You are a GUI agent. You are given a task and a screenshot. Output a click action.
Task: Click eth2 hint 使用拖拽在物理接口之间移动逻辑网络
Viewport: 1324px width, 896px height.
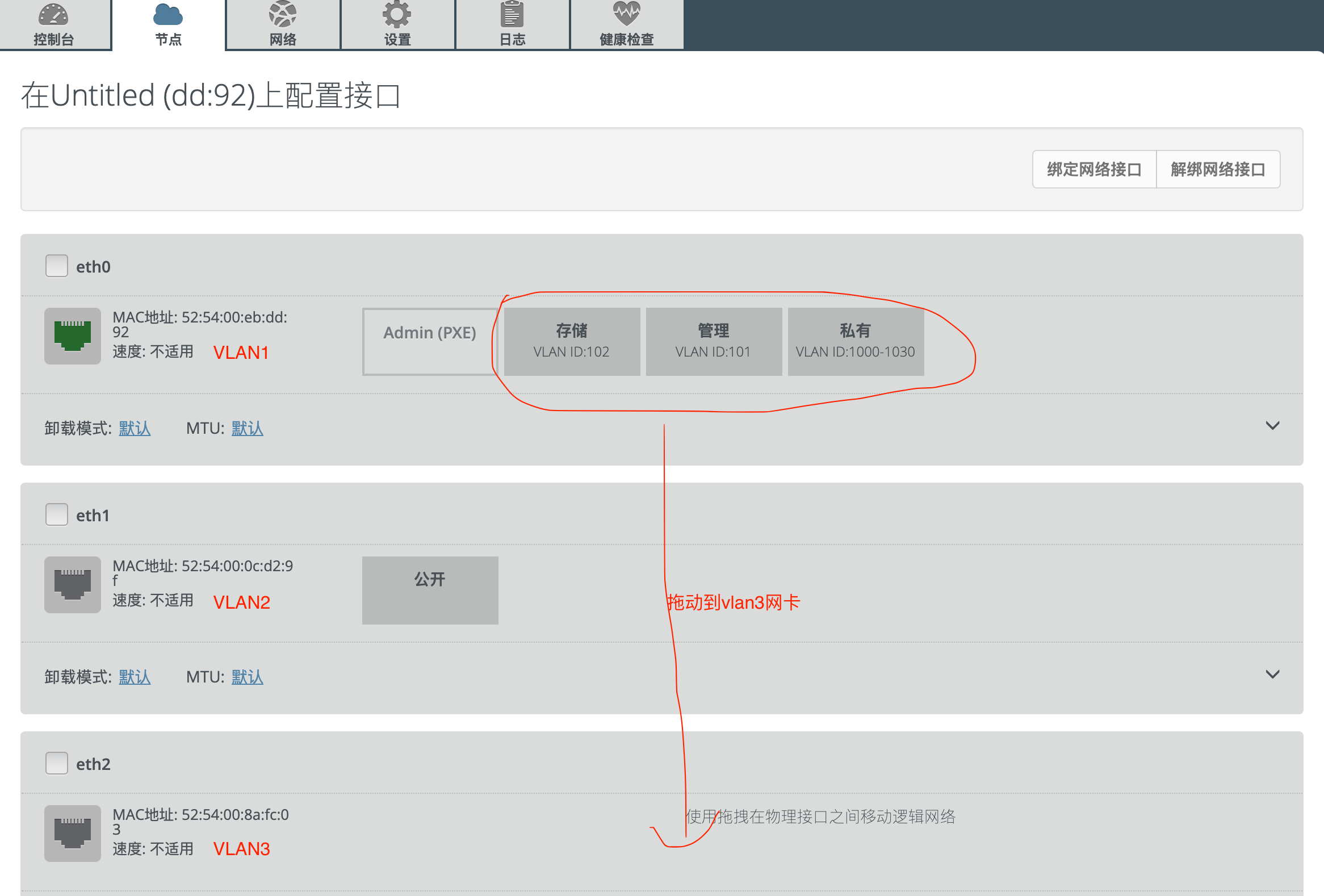point(821,817)
